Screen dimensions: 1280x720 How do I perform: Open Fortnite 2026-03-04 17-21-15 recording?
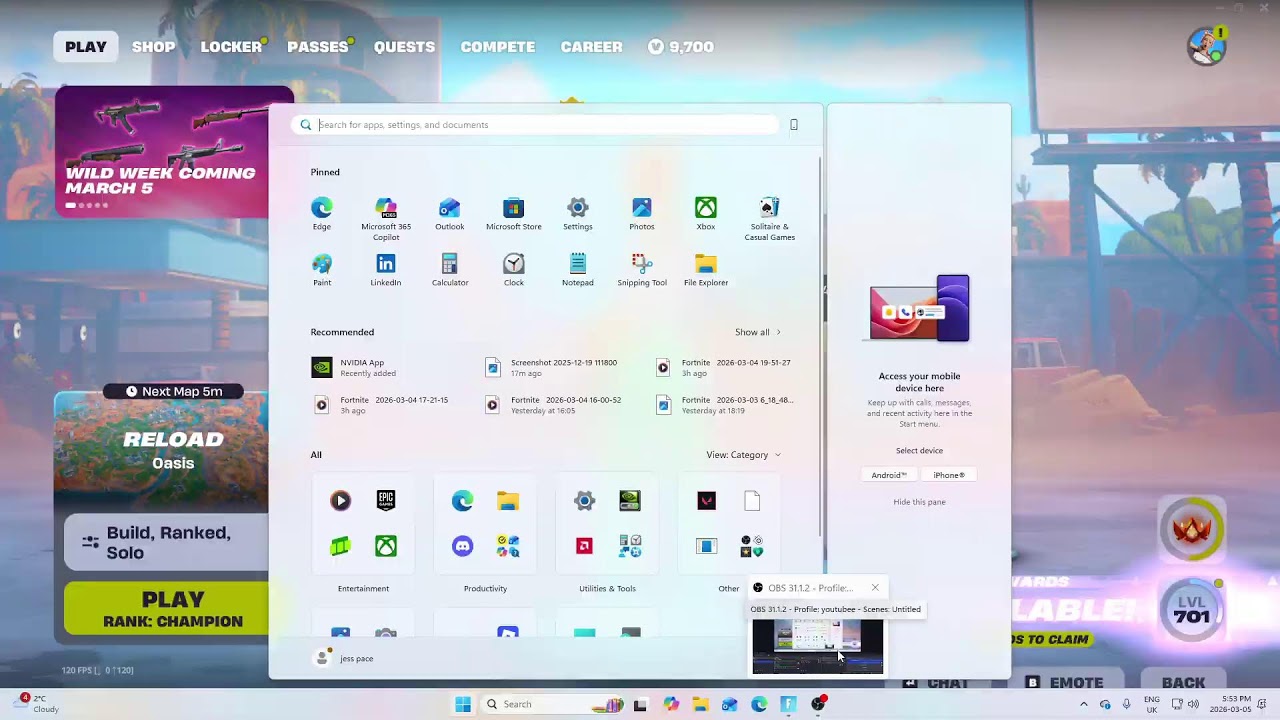coord(380,405)
